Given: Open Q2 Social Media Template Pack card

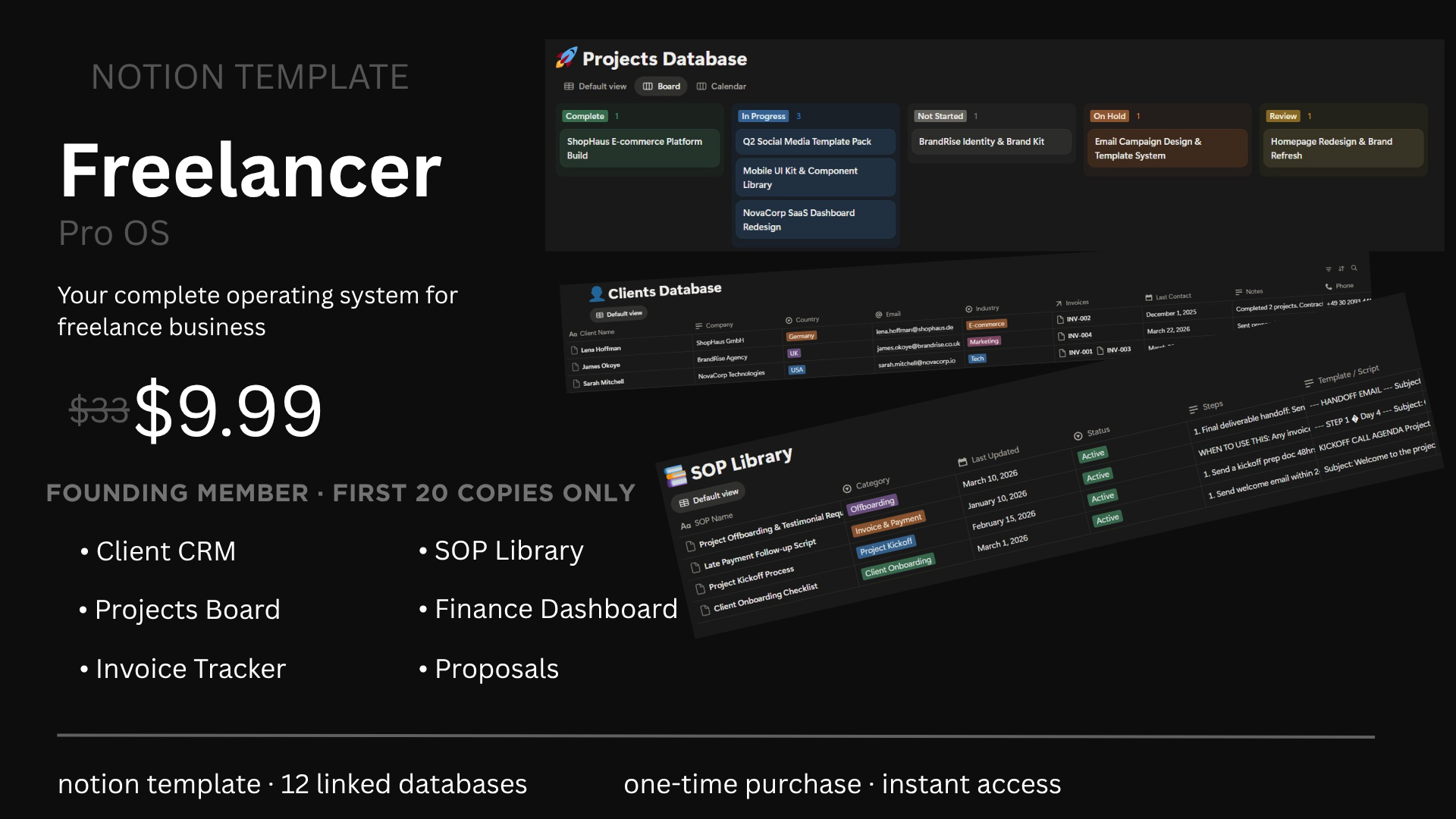Looking at the screenshot, I should pyautogui.click(x=815, y=142).
